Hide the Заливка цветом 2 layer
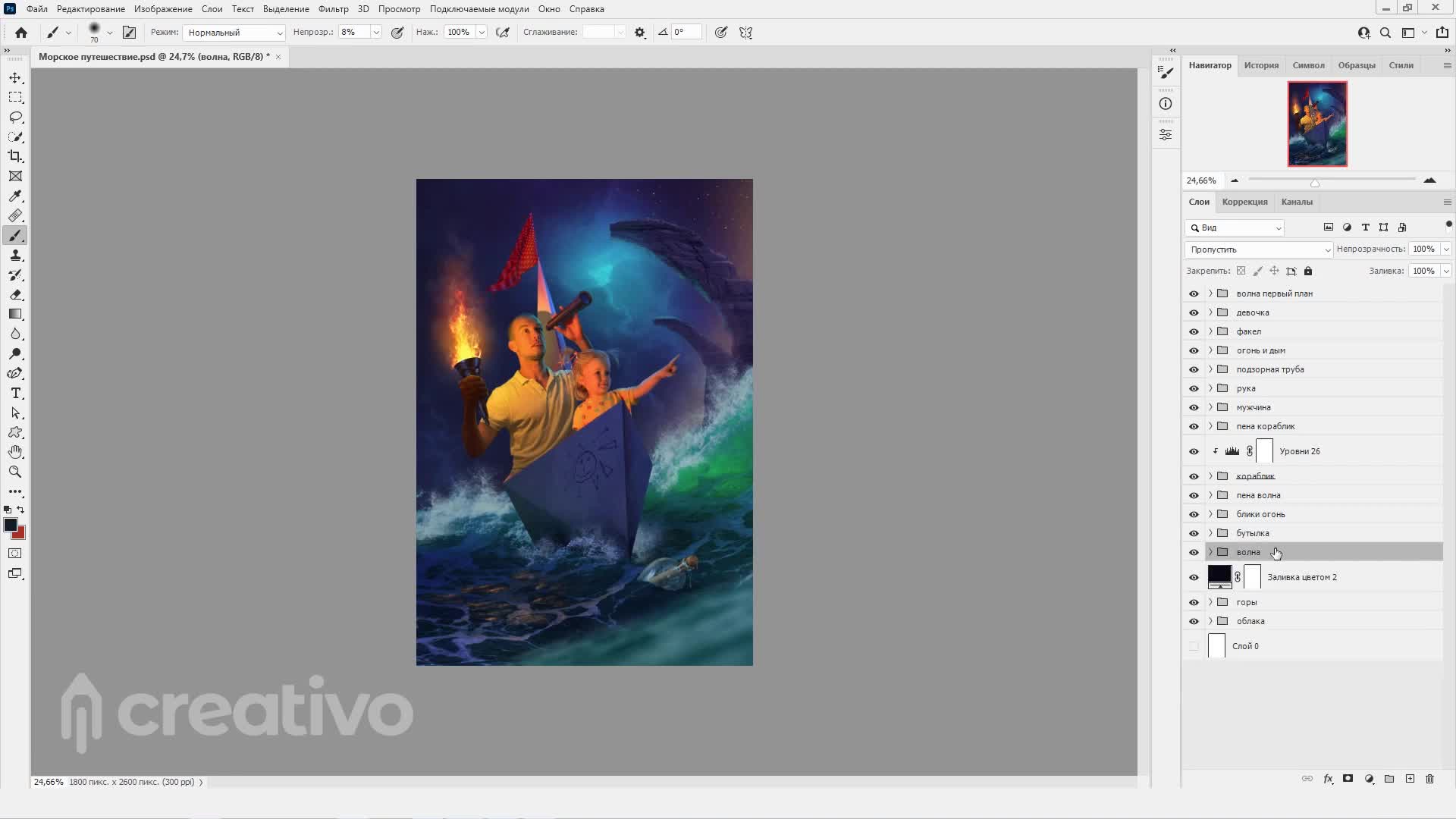 coord(1194,577)
